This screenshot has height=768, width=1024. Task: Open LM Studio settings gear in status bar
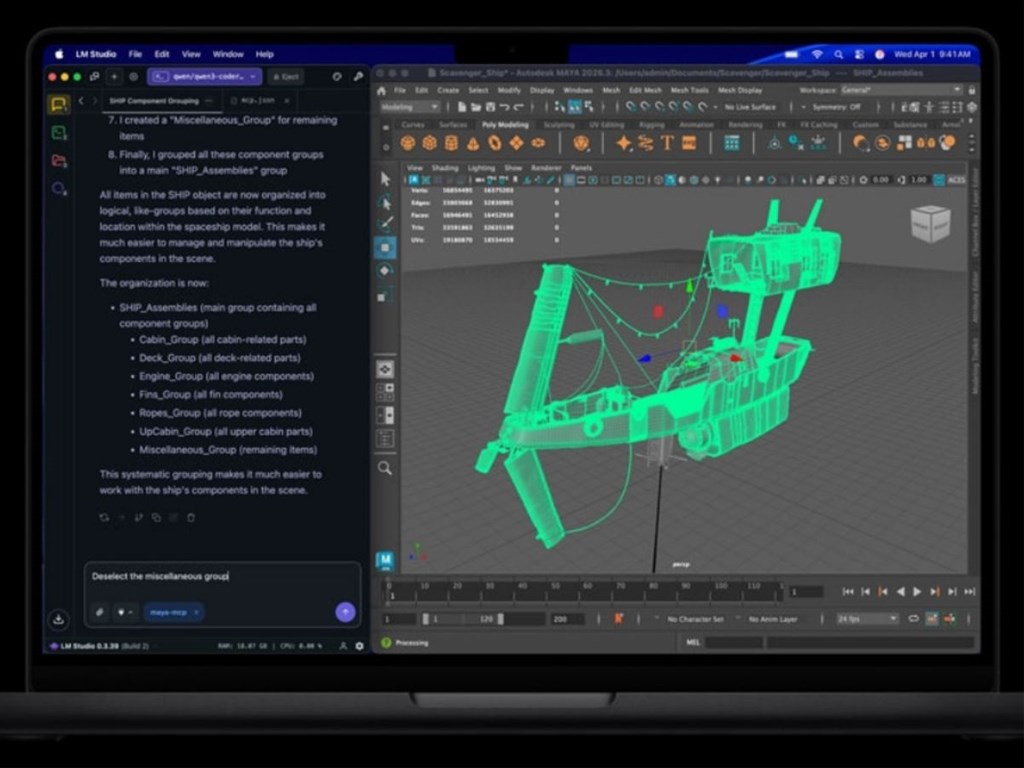(359, 645)
